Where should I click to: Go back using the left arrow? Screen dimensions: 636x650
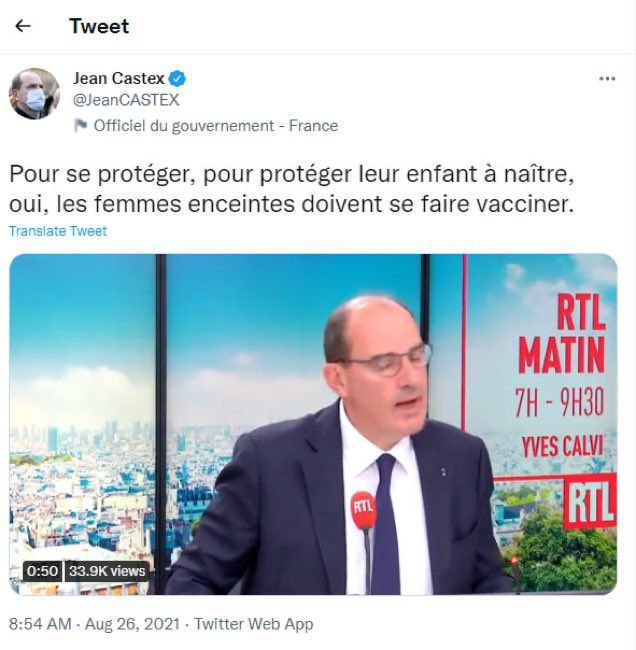(23, 26)
